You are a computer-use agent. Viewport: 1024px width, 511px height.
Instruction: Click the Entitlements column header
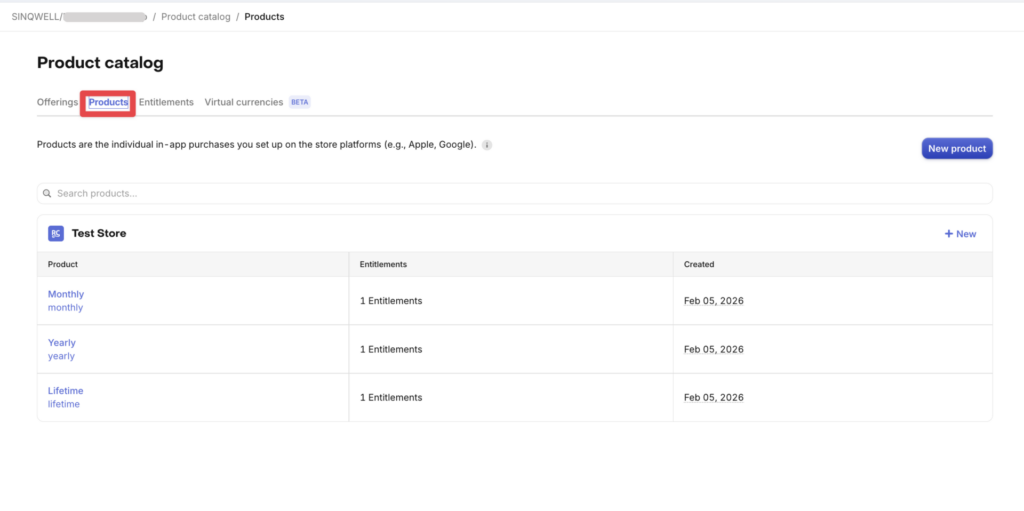point(383,264)
